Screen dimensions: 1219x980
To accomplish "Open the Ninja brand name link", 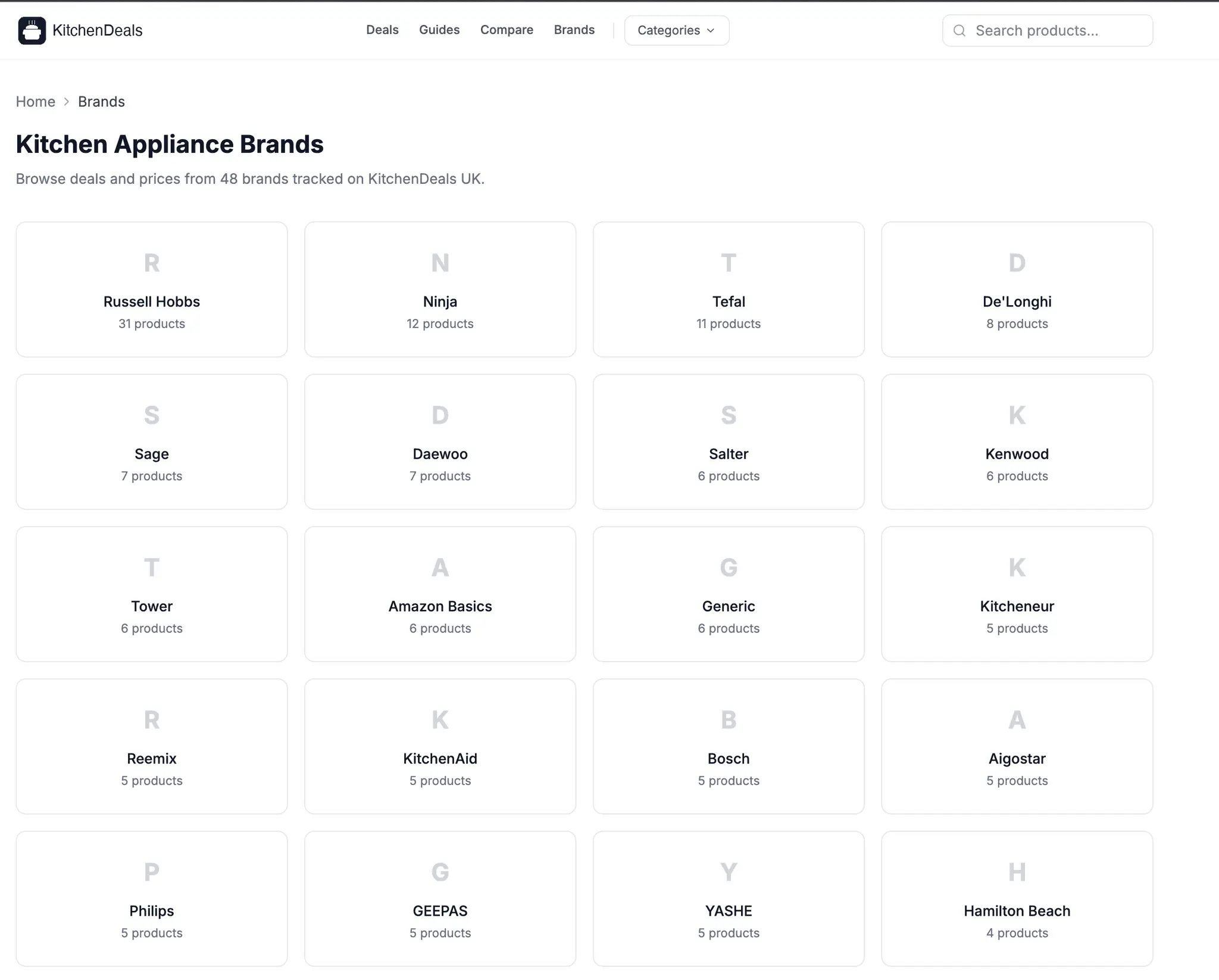I will point(440,302).
